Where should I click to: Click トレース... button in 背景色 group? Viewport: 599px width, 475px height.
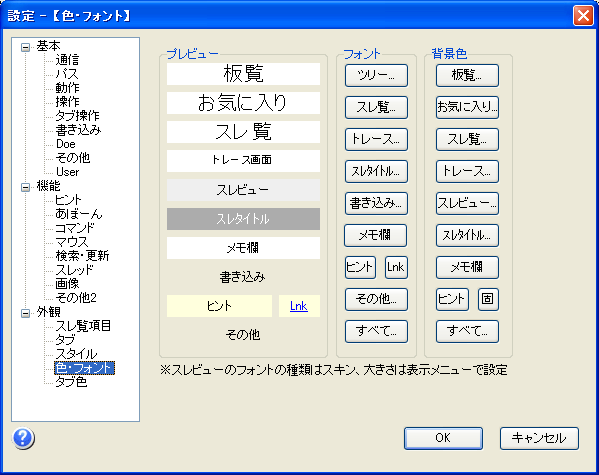(x=467, y=171)
